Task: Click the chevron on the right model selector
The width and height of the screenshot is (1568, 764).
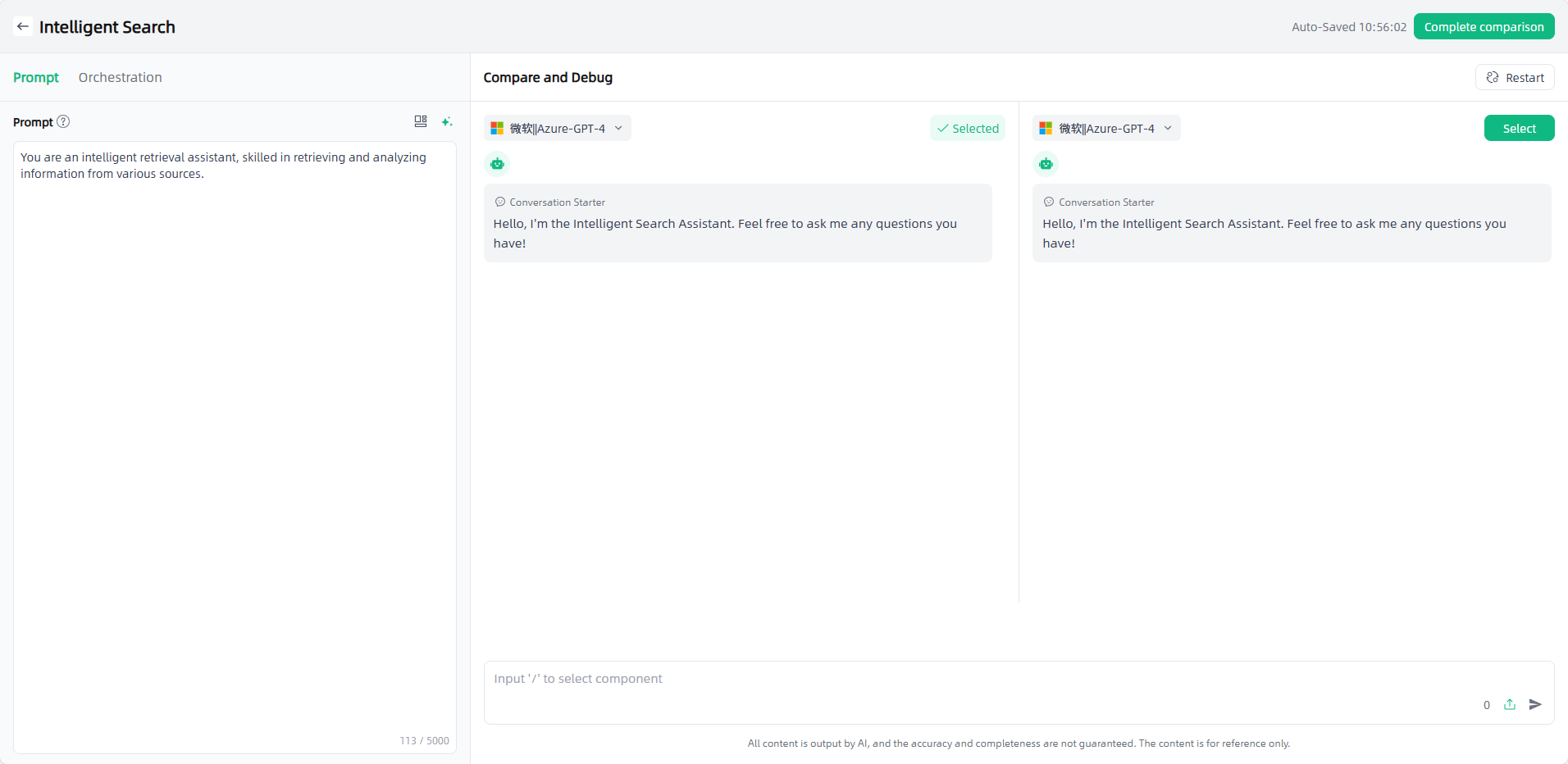Action: (1168, 129)
